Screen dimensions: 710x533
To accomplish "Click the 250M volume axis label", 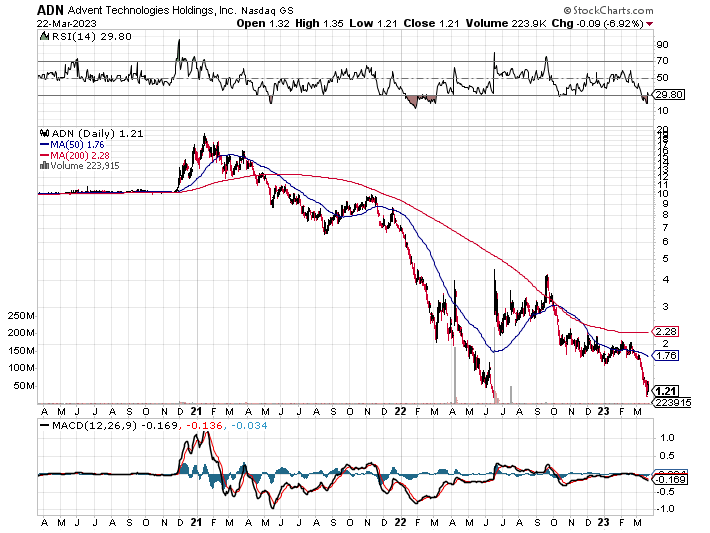I will [21, 316].
